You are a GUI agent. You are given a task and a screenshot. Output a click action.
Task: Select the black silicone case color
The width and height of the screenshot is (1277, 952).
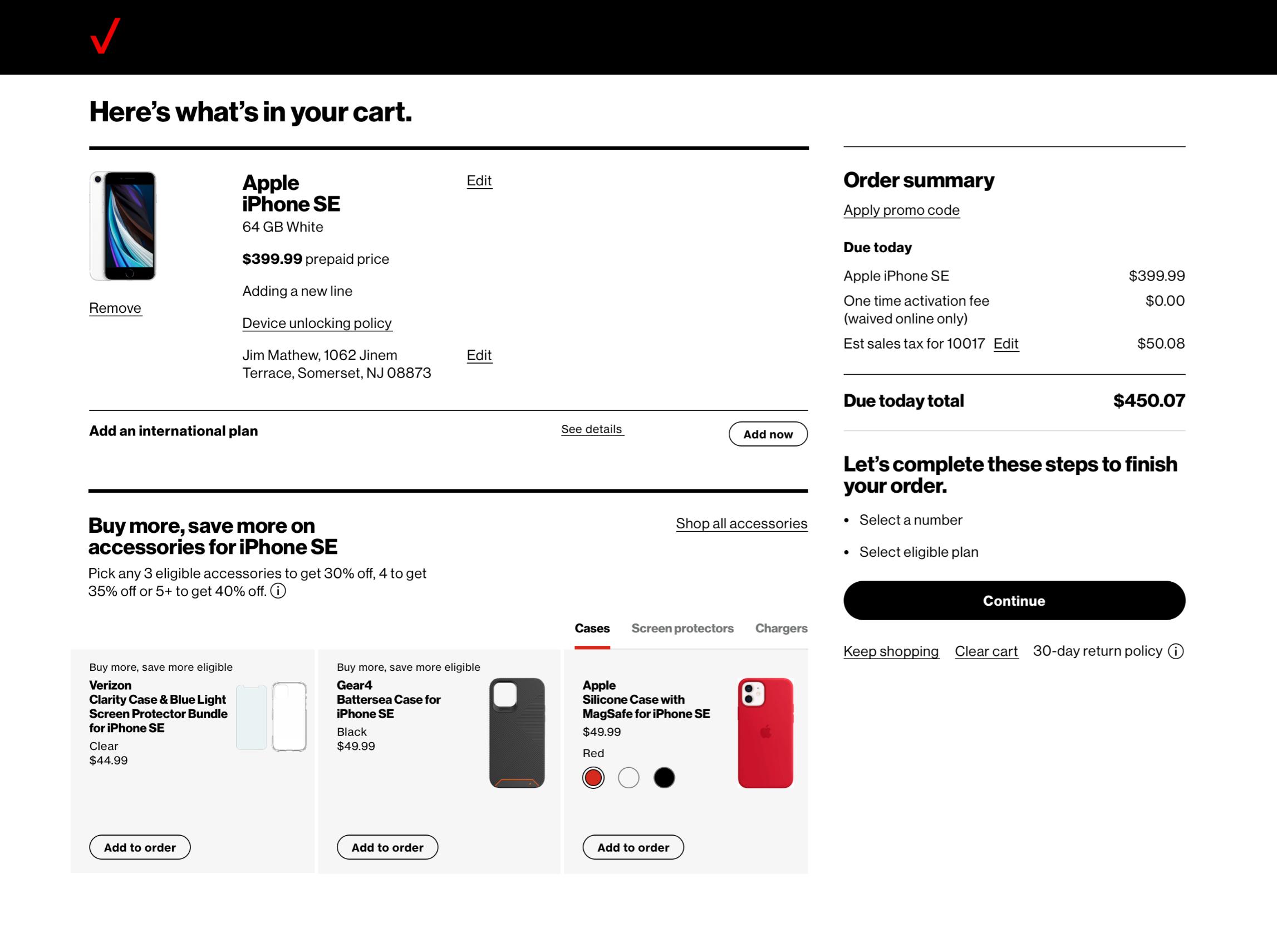tap(664, 777)
